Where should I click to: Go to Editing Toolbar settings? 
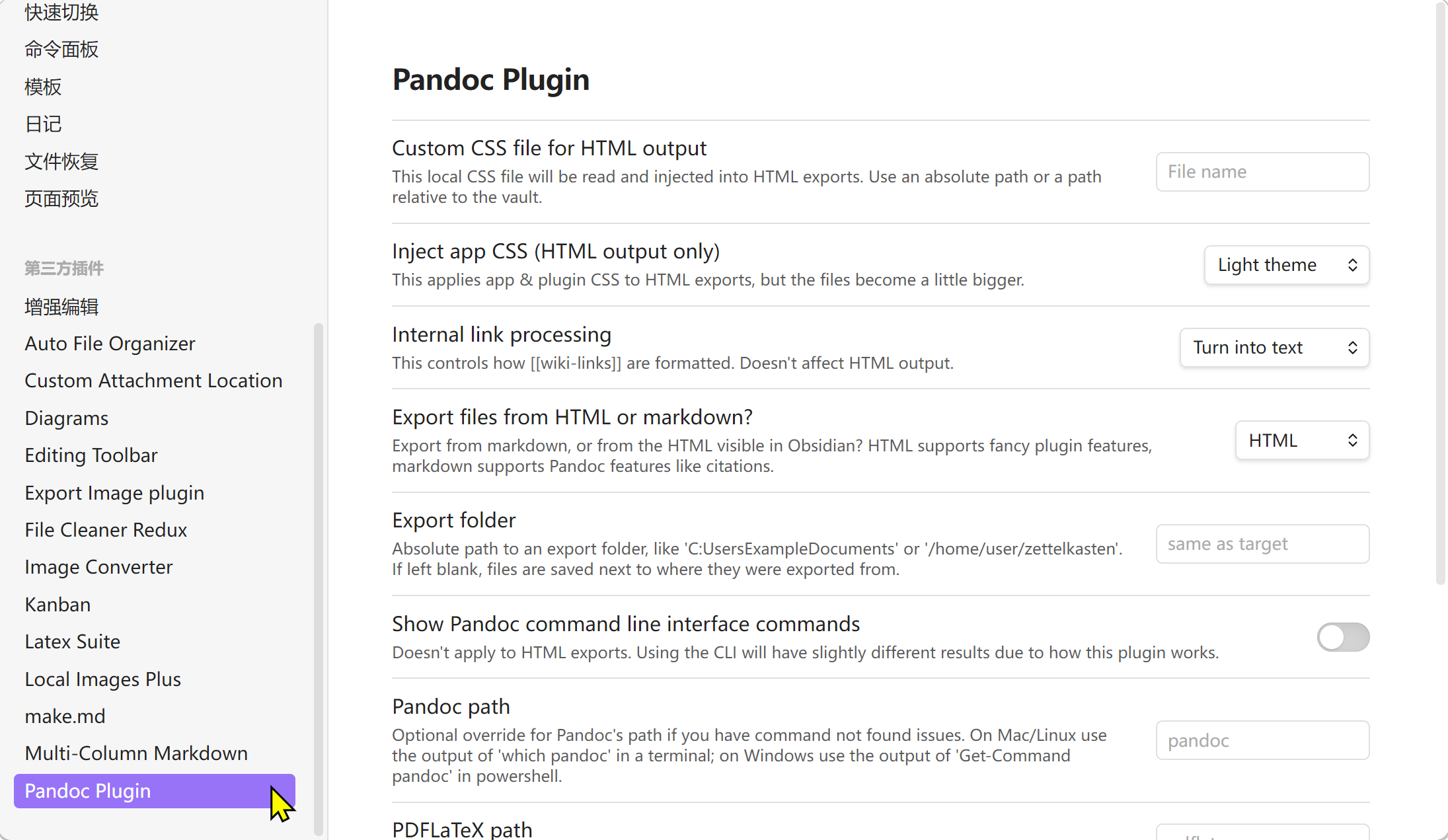91,455
